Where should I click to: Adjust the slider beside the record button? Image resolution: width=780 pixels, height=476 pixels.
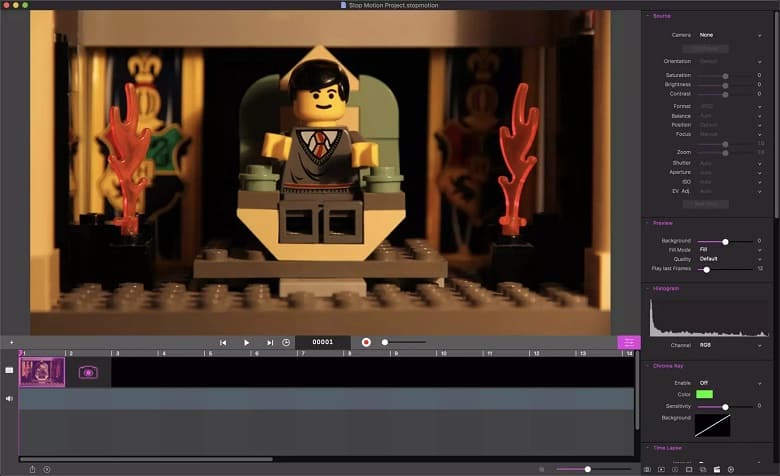(x=404, y=342)
